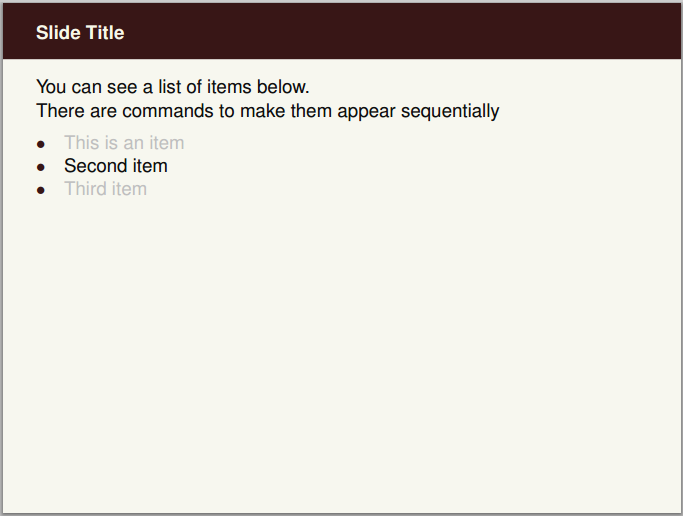
Task: Click the word "Title" in the header
Action: [x=105, y=33]
